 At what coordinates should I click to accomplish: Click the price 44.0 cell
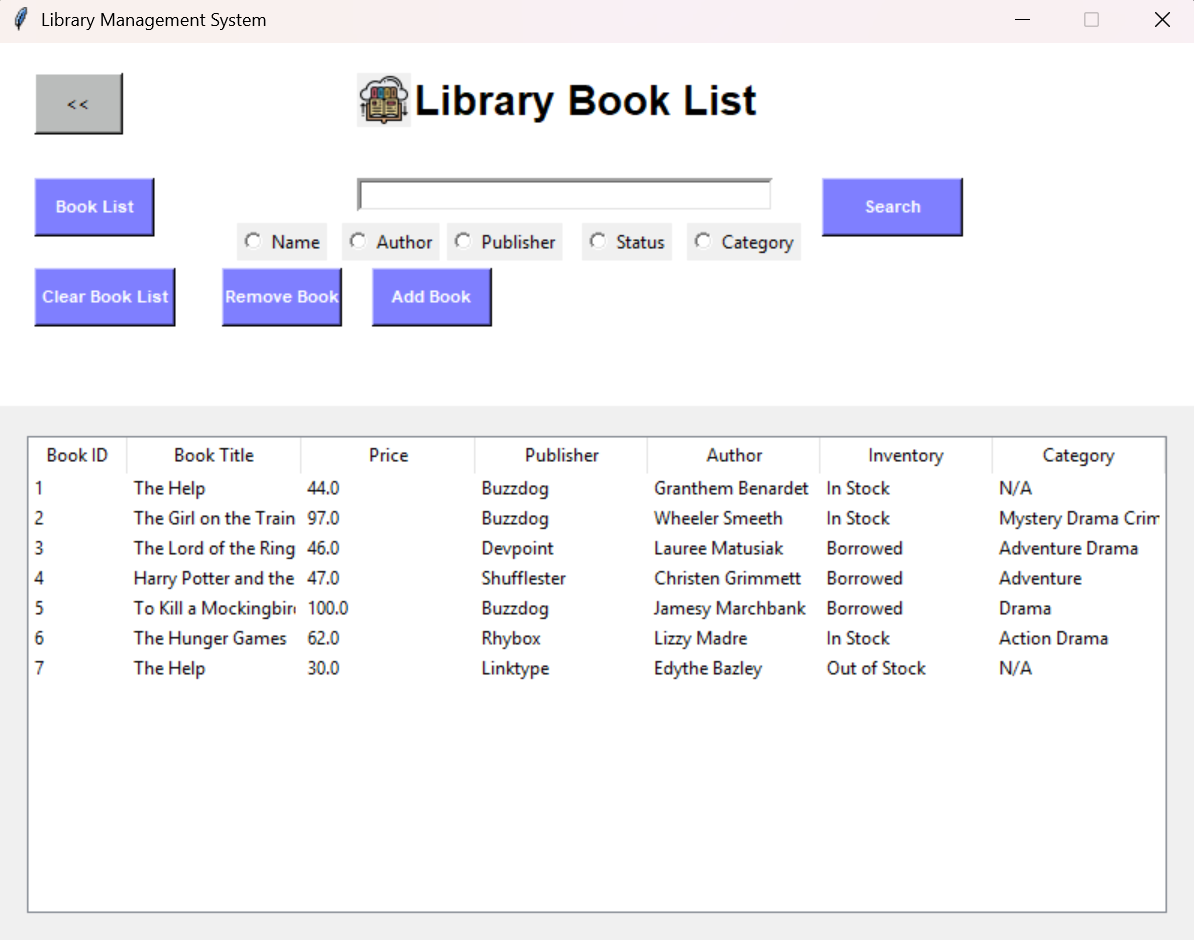(324, 488)
